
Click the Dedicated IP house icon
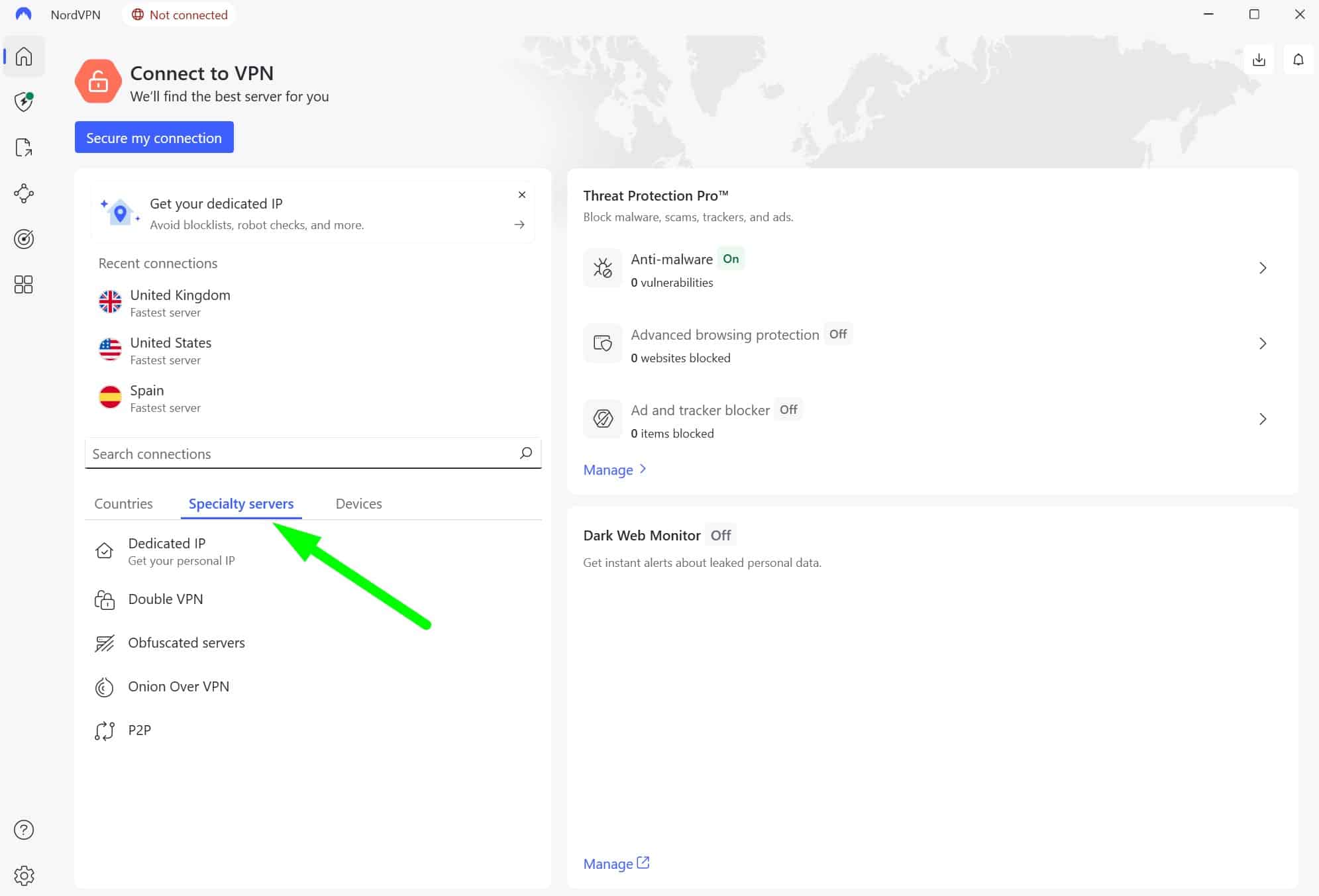tap(105, 551)
